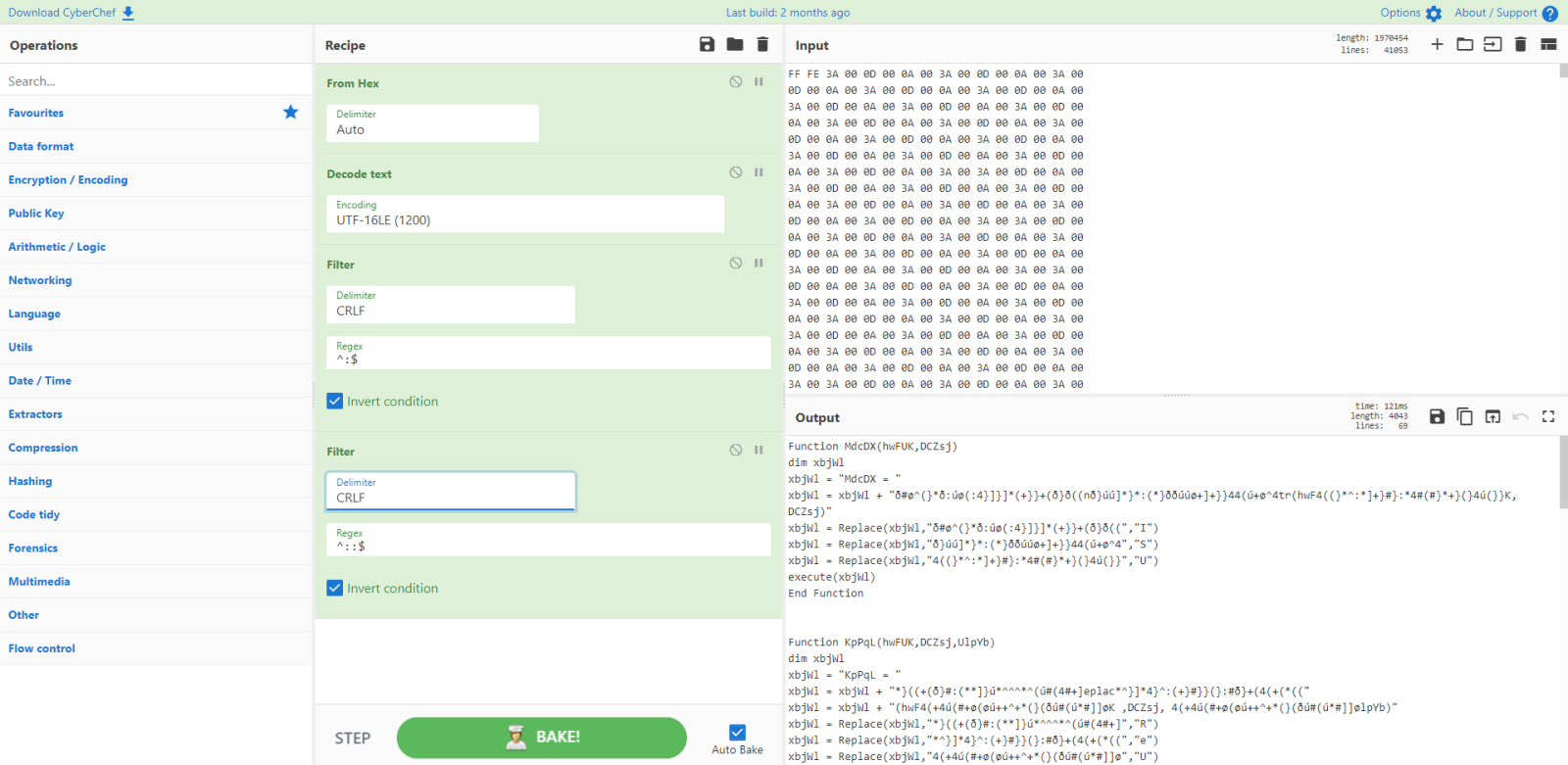Open the Decode text Encoding dropdown
1568x765 pixels.
pos(524,214)
